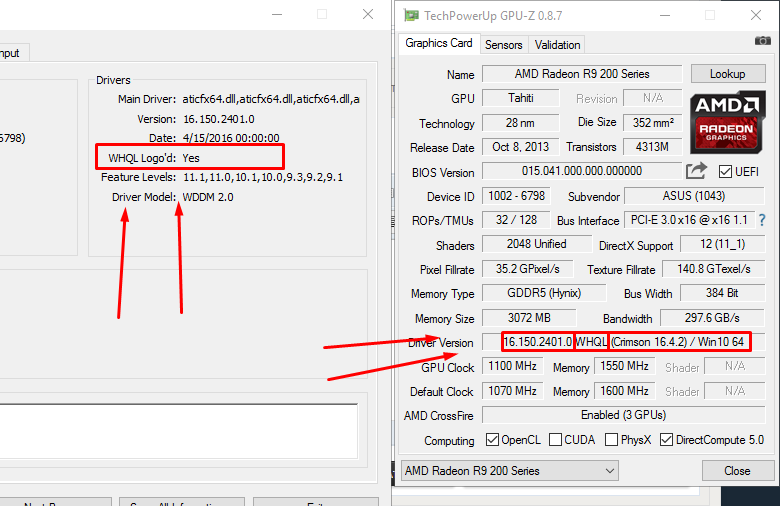This screenshot has width=780, height=506.
Task: Click the Device ID field 1002 - 6798
Action: pos(516,196)
